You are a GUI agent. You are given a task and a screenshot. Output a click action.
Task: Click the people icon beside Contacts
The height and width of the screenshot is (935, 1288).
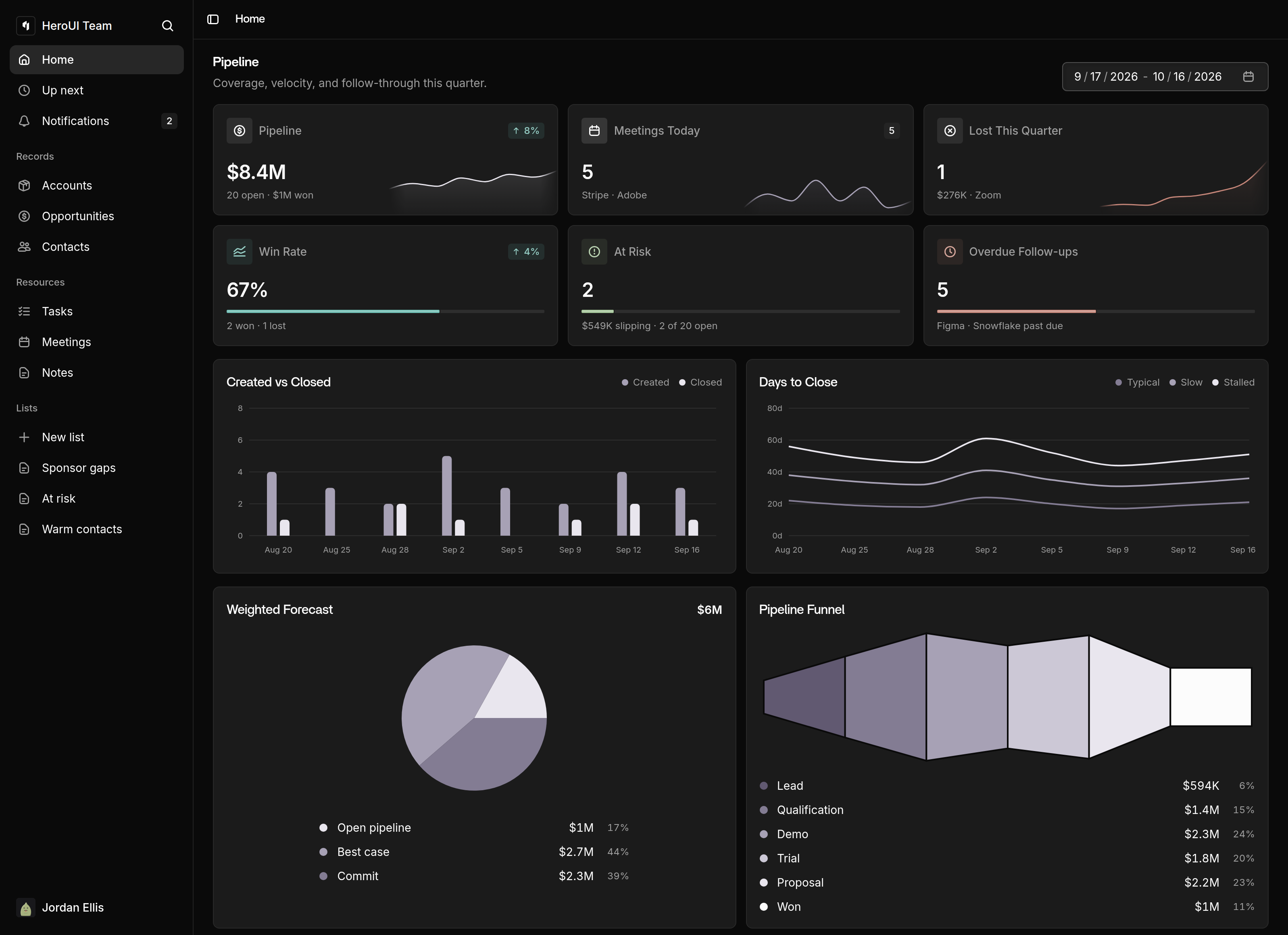(25, 247)
